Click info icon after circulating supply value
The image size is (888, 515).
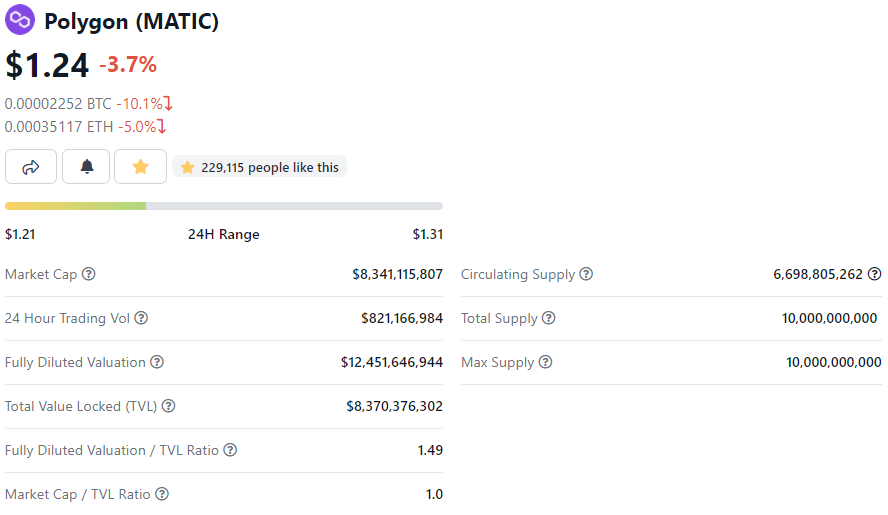click(875, 274)
